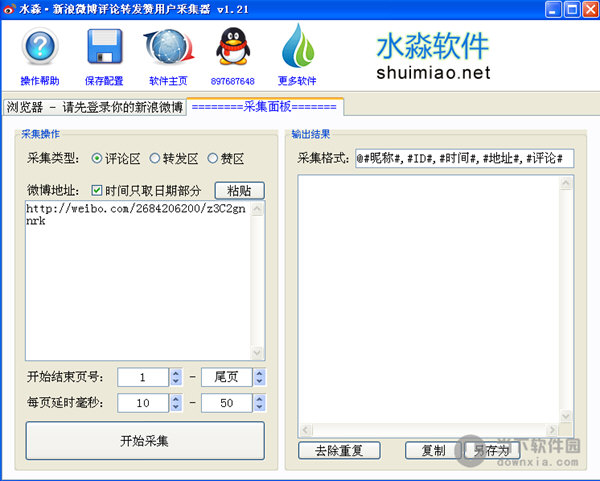Switch to the 浏览器 login tab
The height and width of the screenshot is (481, 600).
point(95,107)
